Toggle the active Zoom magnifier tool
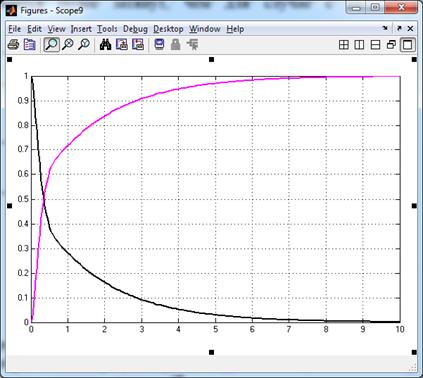Viewport: 423px width, 378px height. coord(51,44)
